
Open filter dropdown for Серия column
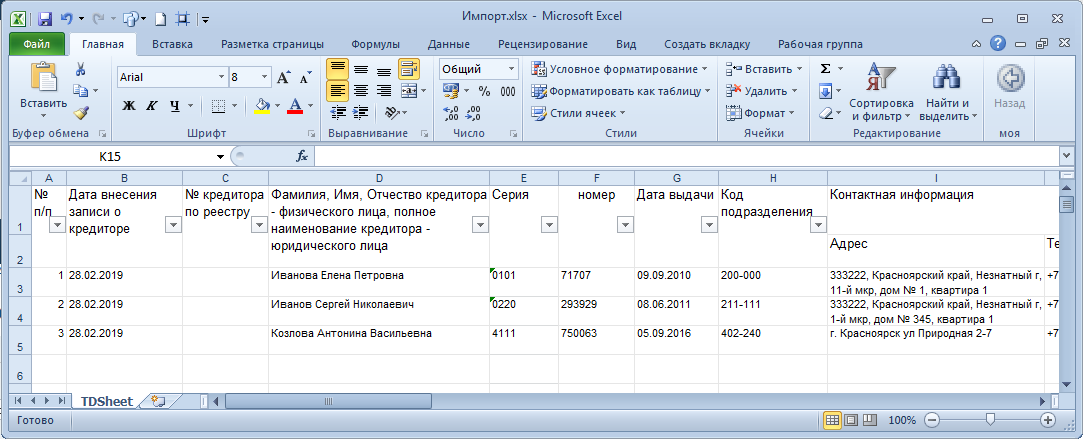(x=548, y=225)
